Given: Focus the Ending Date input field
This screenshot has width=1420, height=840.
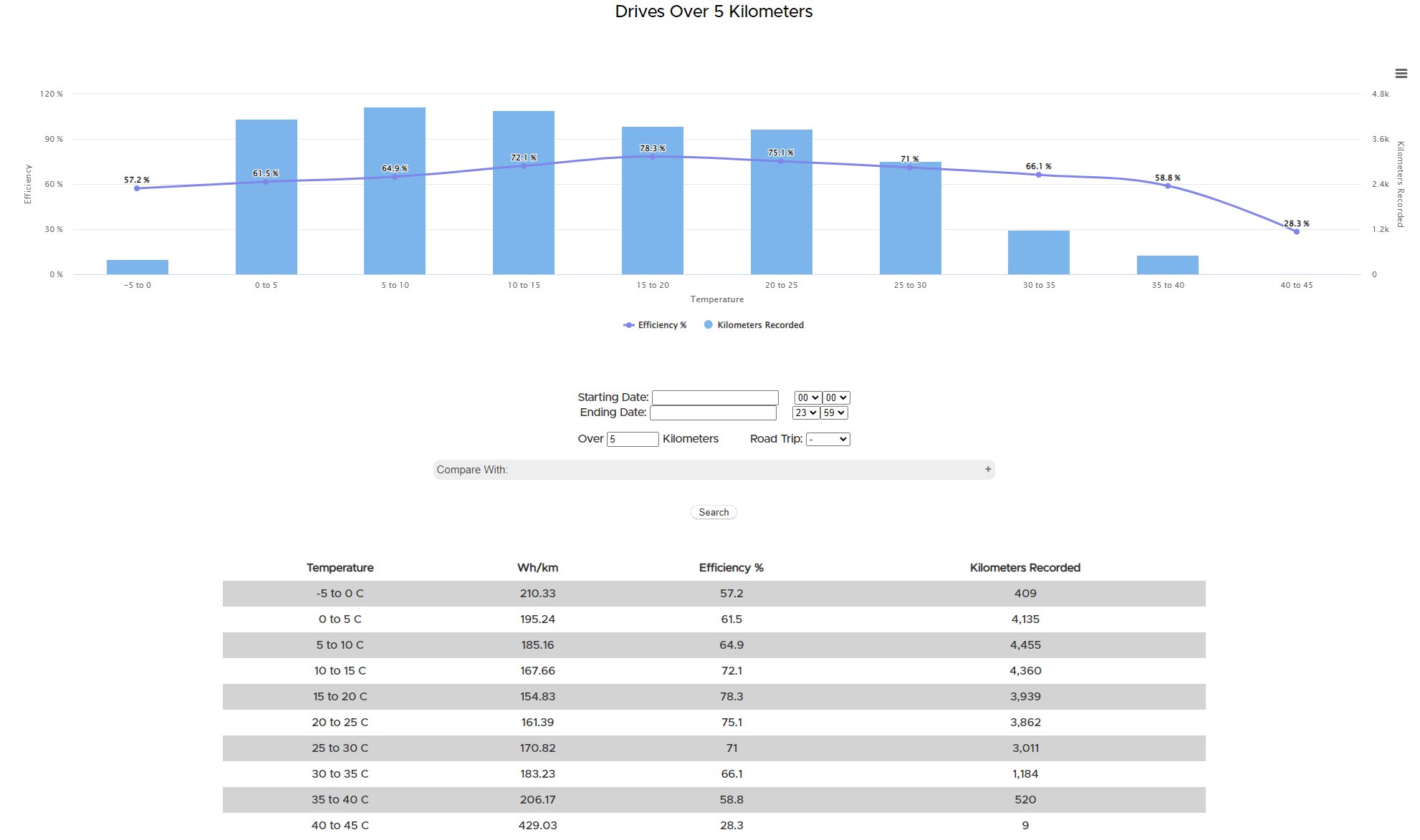Looking at the screenshot, I should (713, 413).
